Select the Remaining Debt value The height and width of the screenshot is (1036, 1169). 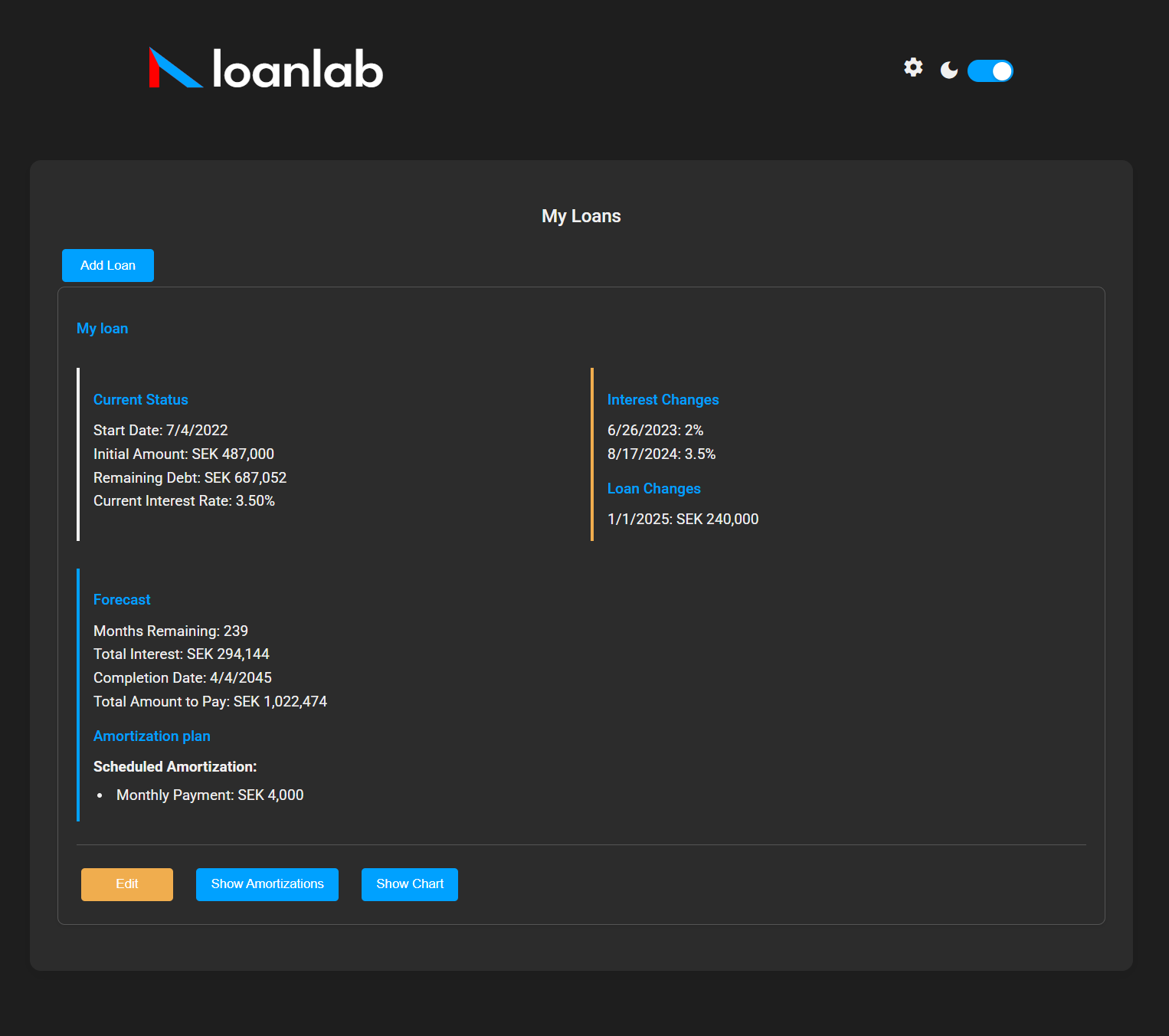[x=190, y=477]
